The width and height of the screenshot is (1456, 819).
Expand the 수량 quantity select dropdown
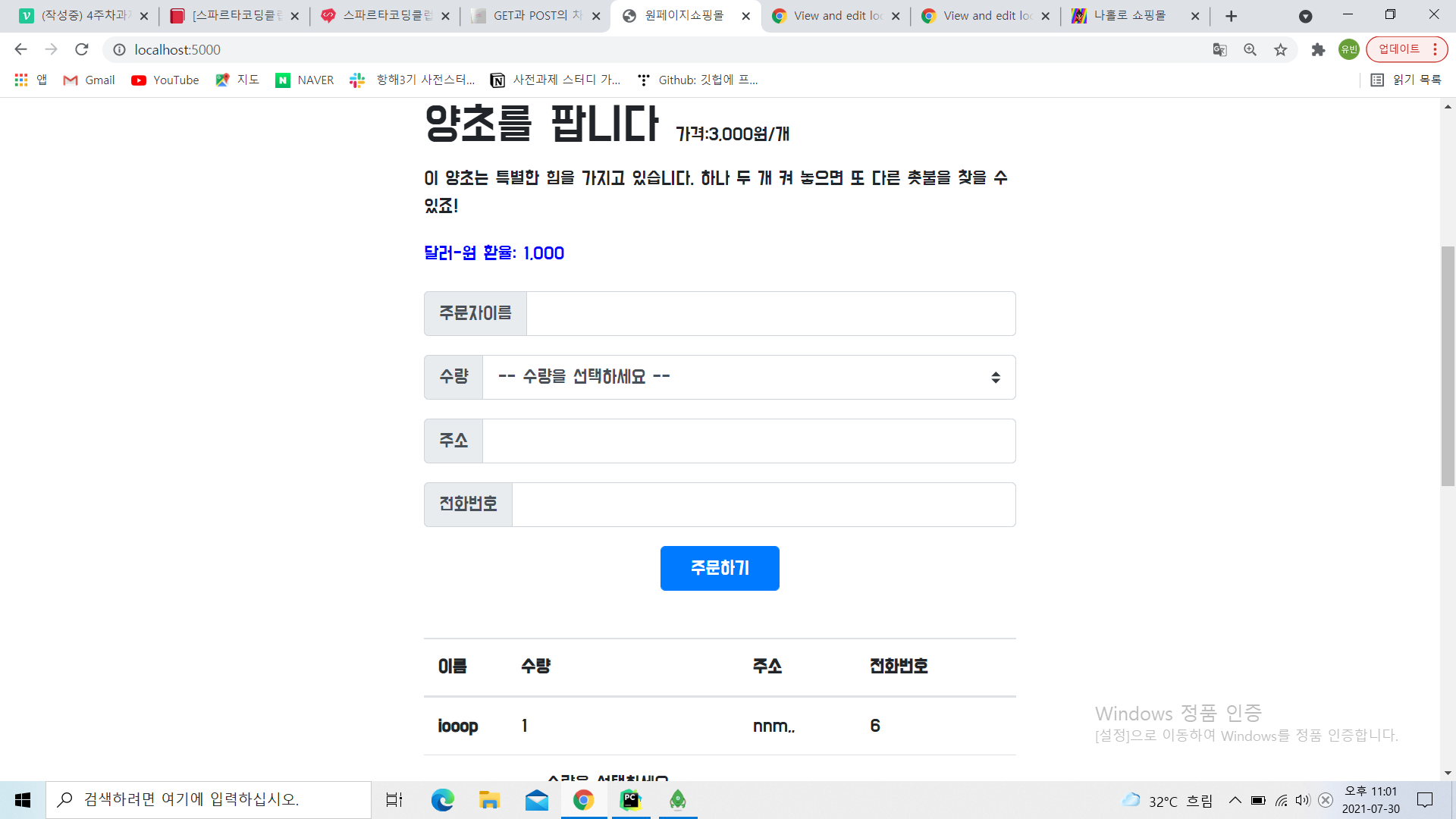pyautogui.click(x=748, y=377)
